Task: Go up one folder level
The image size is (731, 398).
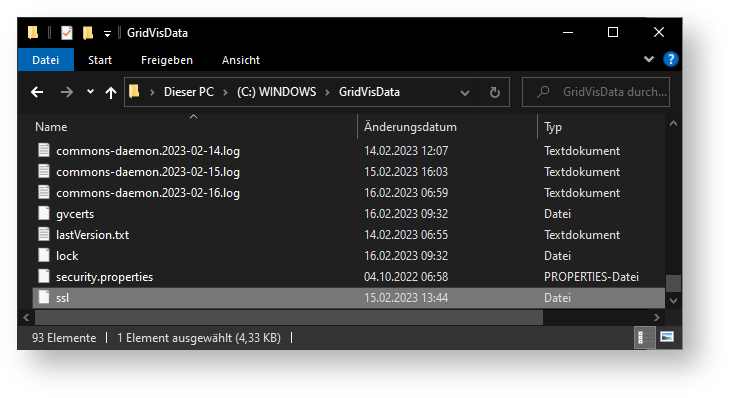Action: click(x=110, y=92)
